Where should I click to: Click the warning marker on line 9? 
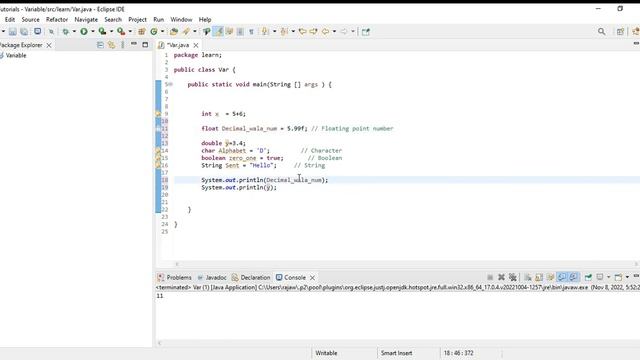[158, 114]
